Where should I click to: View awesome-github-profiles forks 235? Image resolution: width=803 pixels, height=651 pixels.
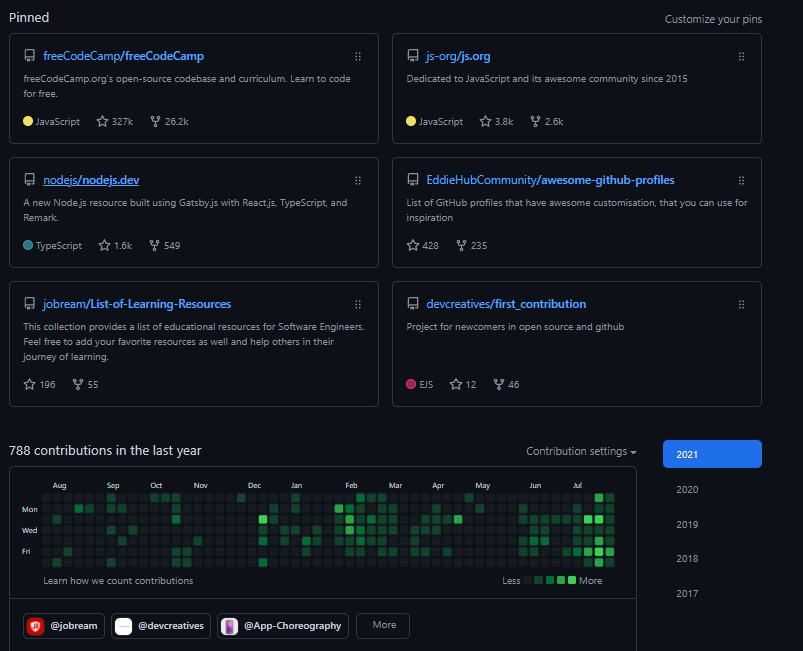point(472,245)
